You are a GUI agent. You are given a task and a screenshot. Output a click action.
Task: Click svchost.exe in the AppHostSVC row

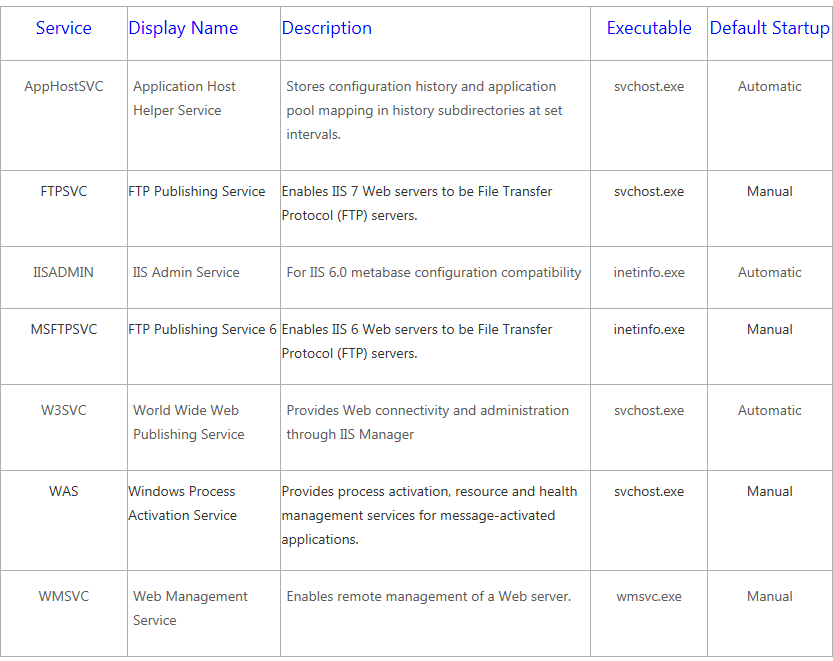(649, 86)
